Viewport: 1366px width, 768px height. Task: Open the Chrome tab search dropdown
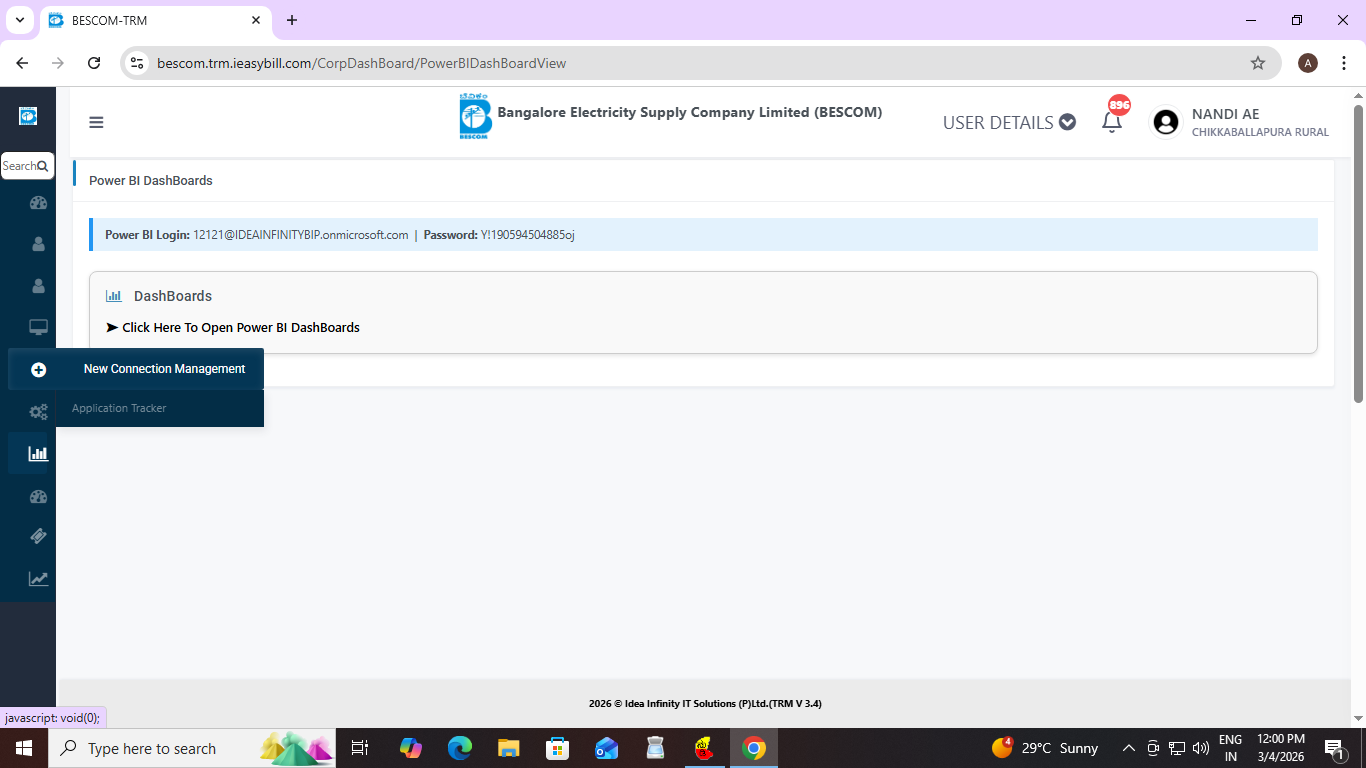click(19, 20)
